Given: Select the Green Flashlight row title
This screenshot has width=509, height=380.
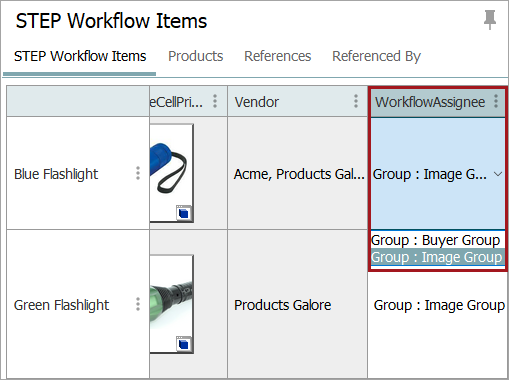Looking at the screenshot, I should [61, 305].
